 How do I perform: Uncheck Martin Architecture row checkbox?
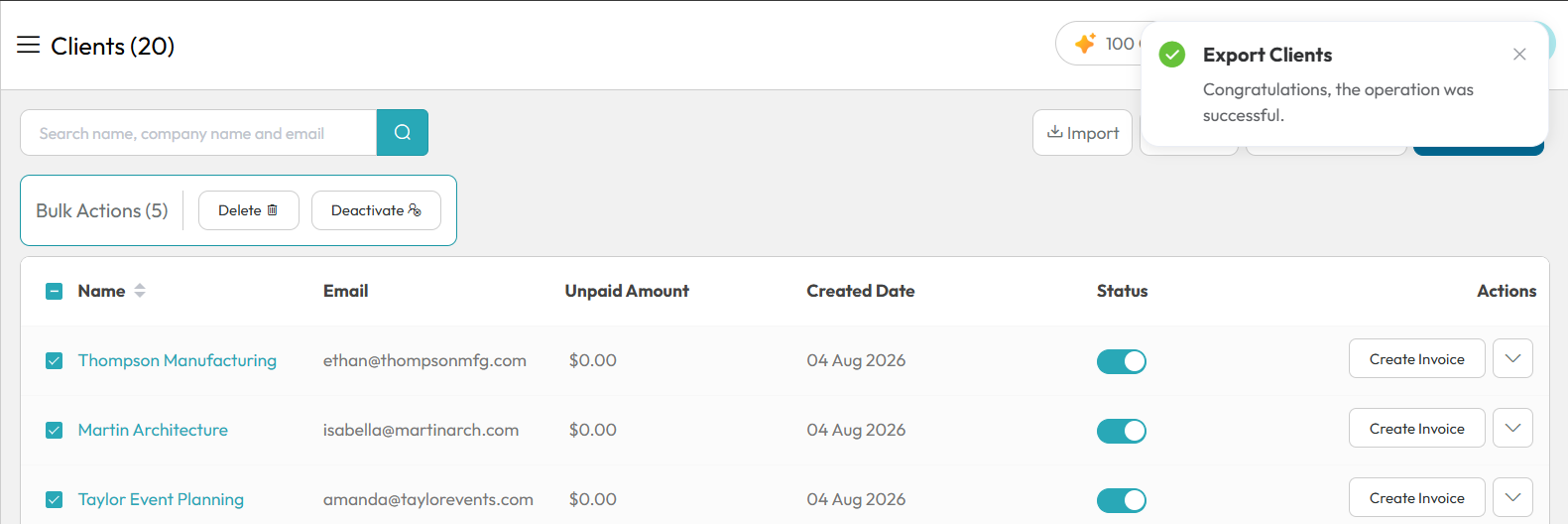[55, 430]
